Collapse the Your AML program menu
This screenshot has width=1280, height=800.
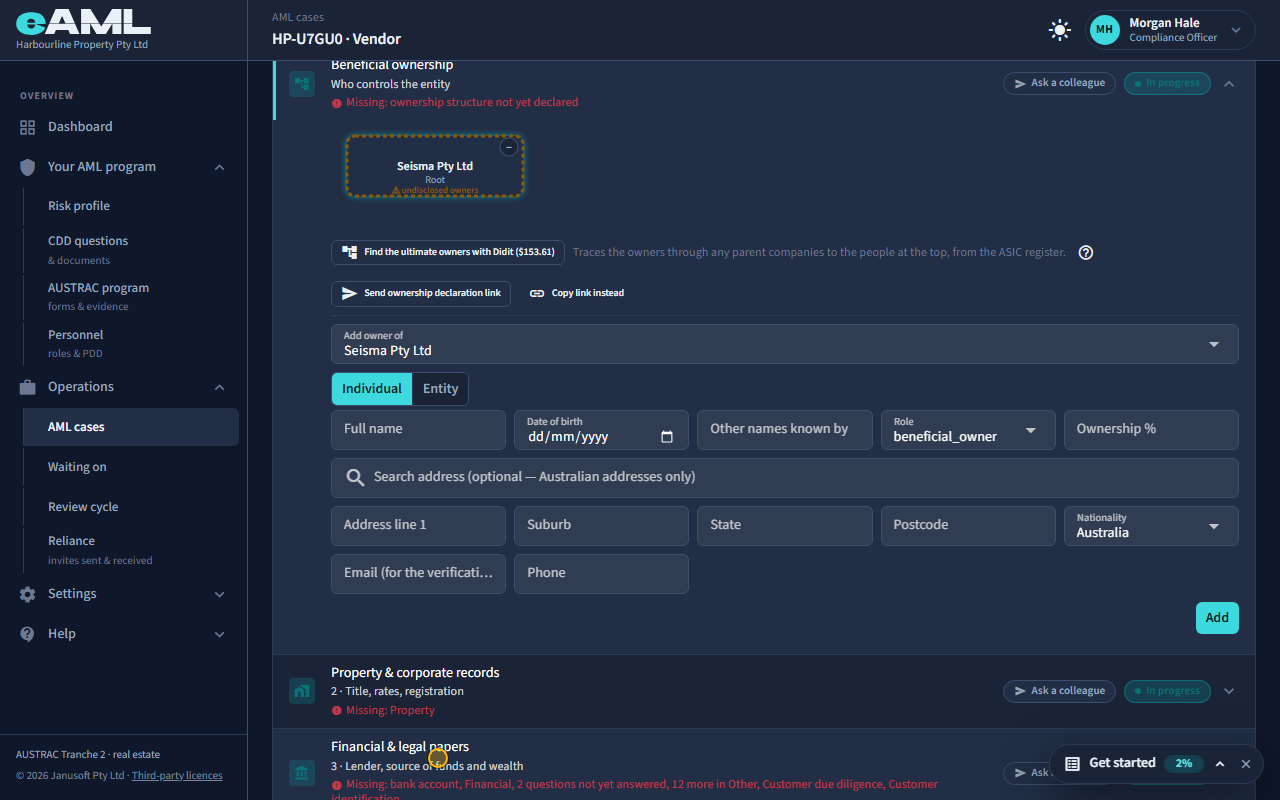pyautogui.click(x=220, y=167)
